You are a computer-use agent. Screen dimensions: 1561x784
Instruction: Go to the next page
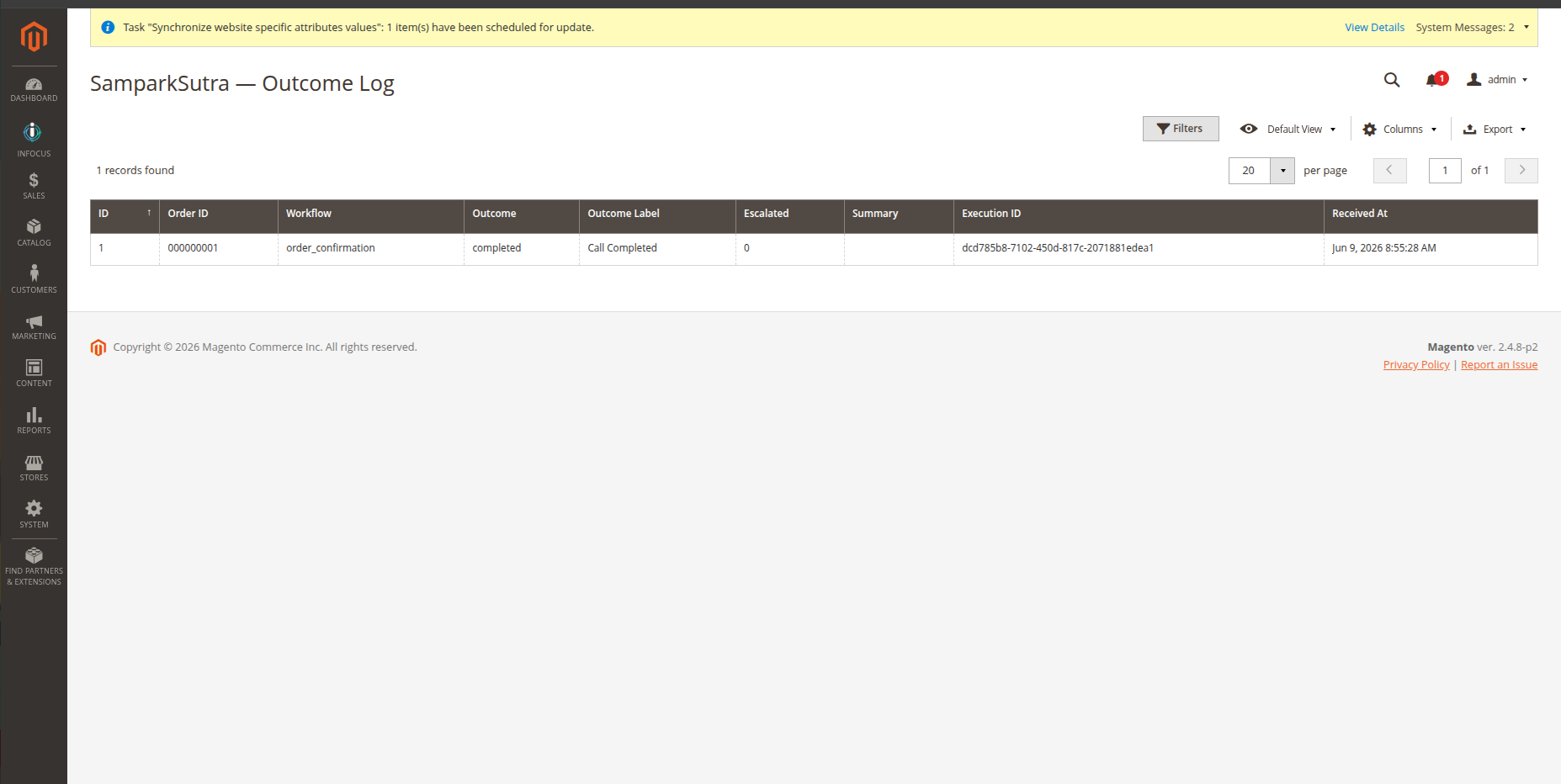1521,171
